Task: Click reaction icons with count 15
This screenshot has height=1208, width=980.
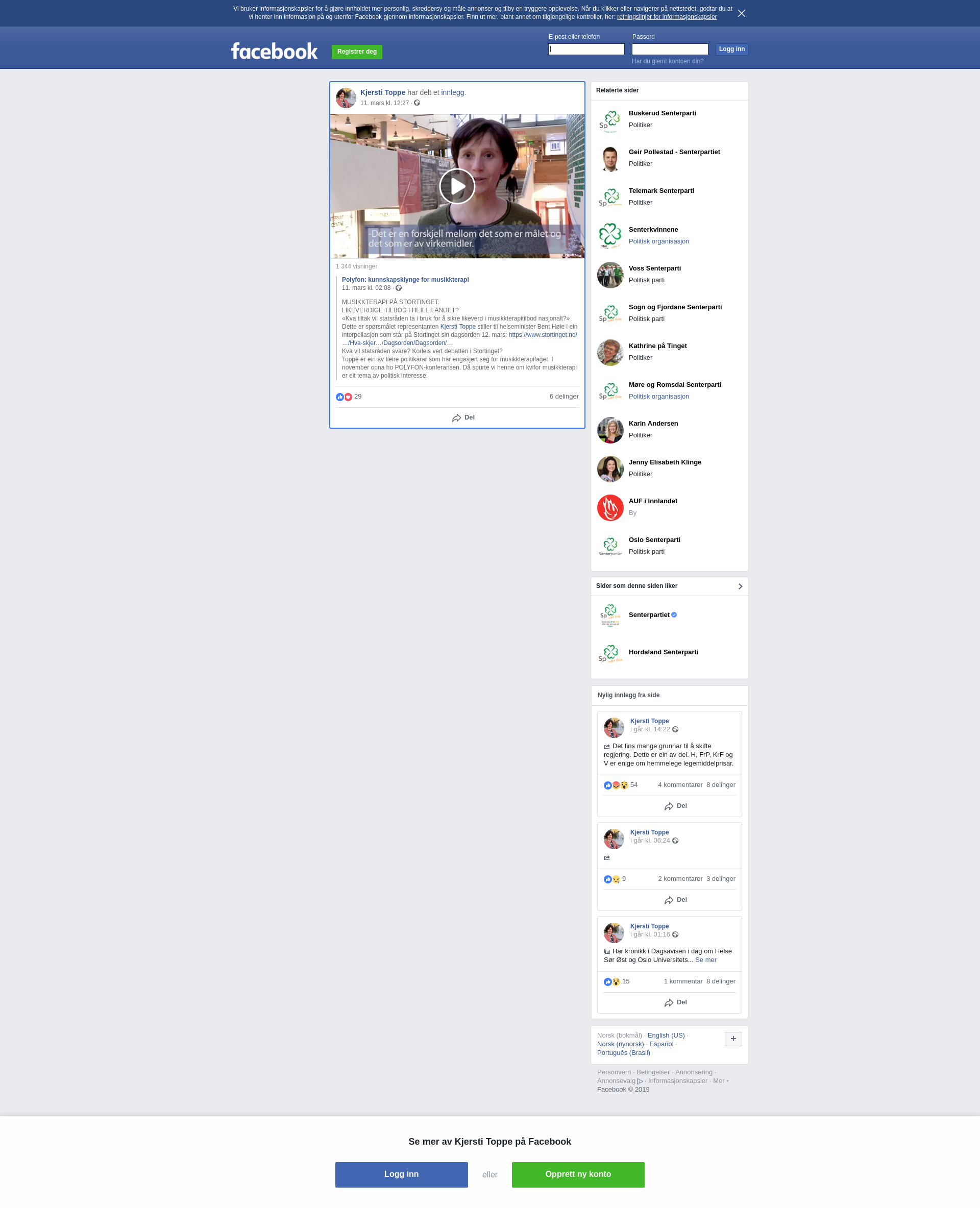Action: pos(612,981)
